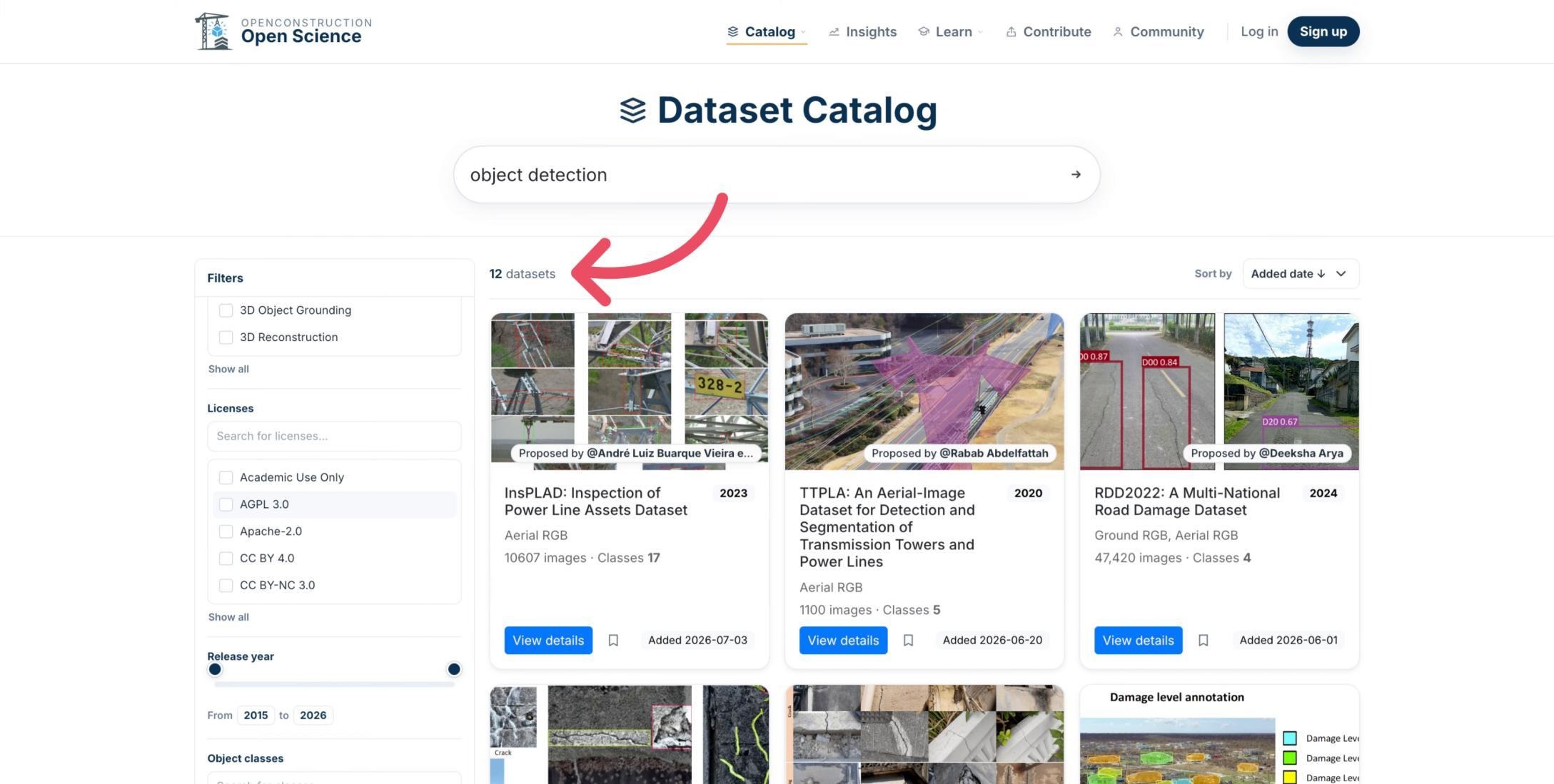Edit the to year 2026 field
Viewport: 1554px width, 784px height.
point(313,716)
